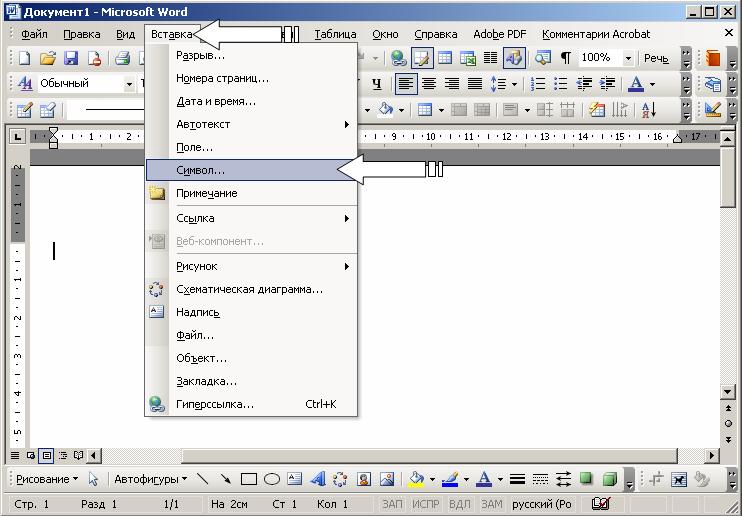Click the Save icon in the toolbar
Viewport: 742px width, 516px height.
[71, 59]
